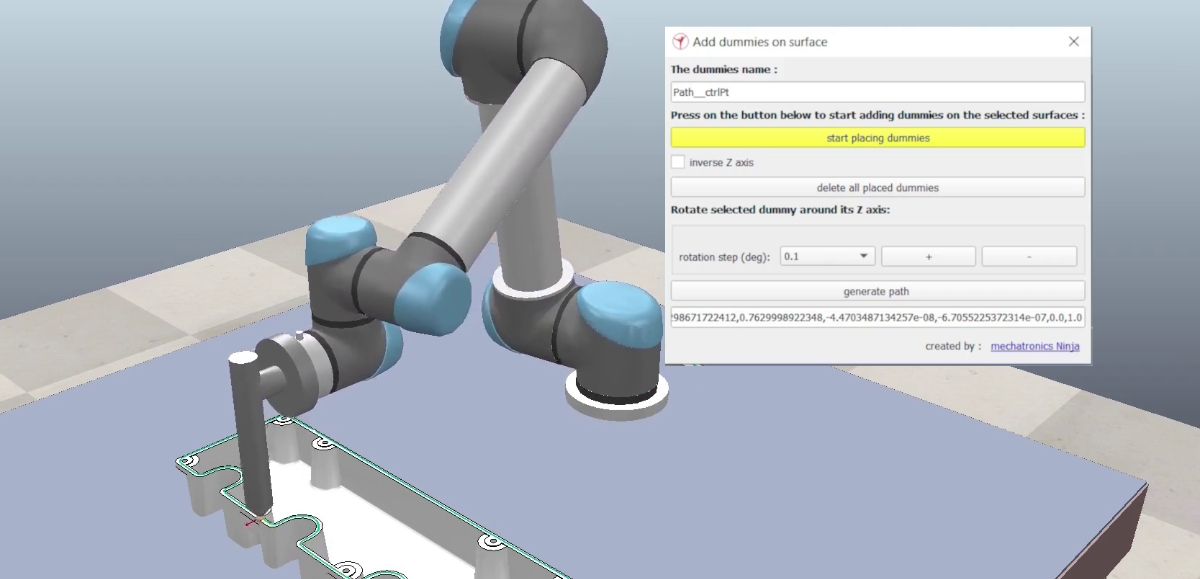Click the dummies name text field
Viewport: 1200px width, 579px height.
pos(877,92)
